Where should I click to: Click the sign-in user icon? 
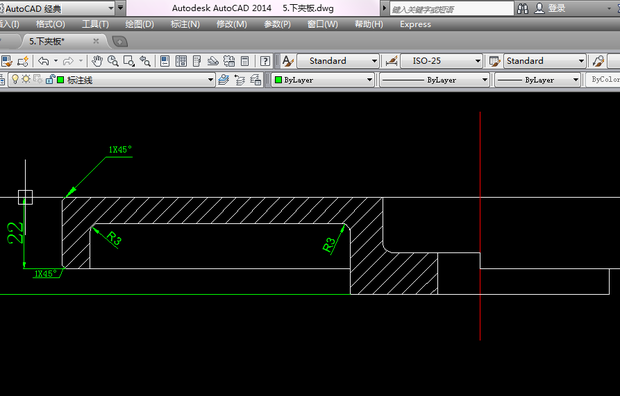tap(539, 8)
